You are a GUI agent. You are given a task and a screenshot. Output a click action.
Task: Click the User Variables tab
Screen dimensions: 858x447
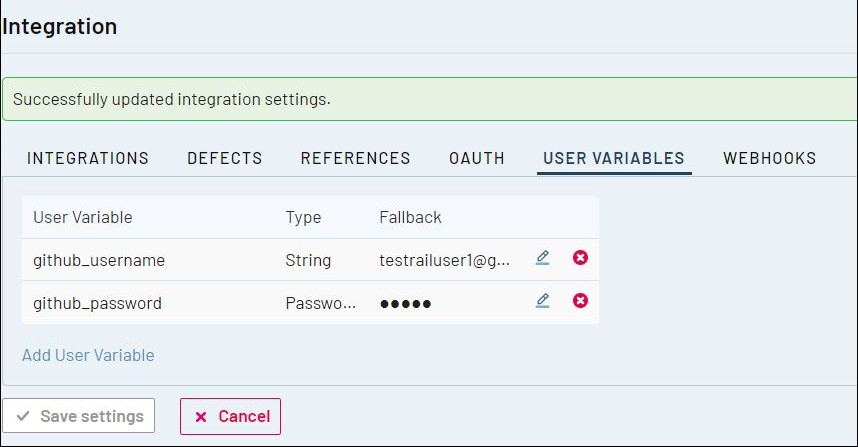[614, 158]
